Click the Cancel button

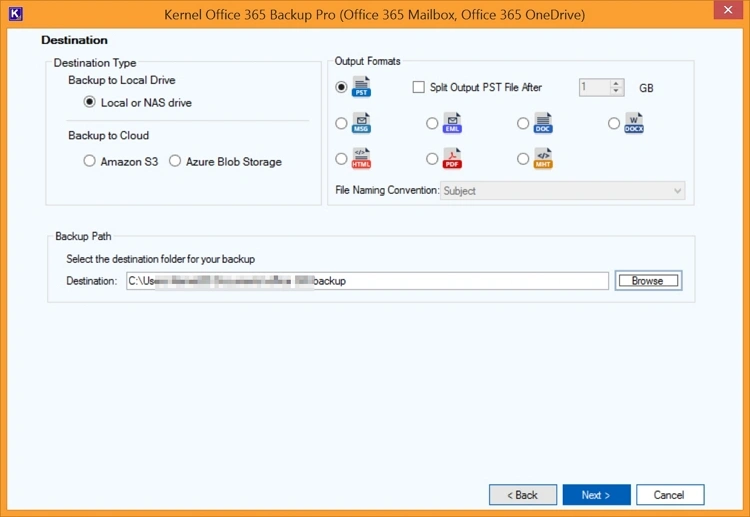pyautogui.click(x=670, y=495)
